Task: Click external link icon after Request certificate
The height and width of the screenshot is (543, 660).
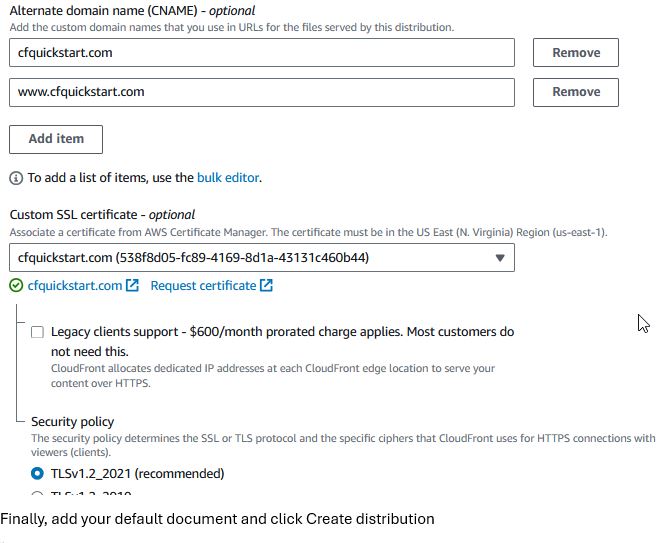Action: pyautogui.click(x=266, y=285)
